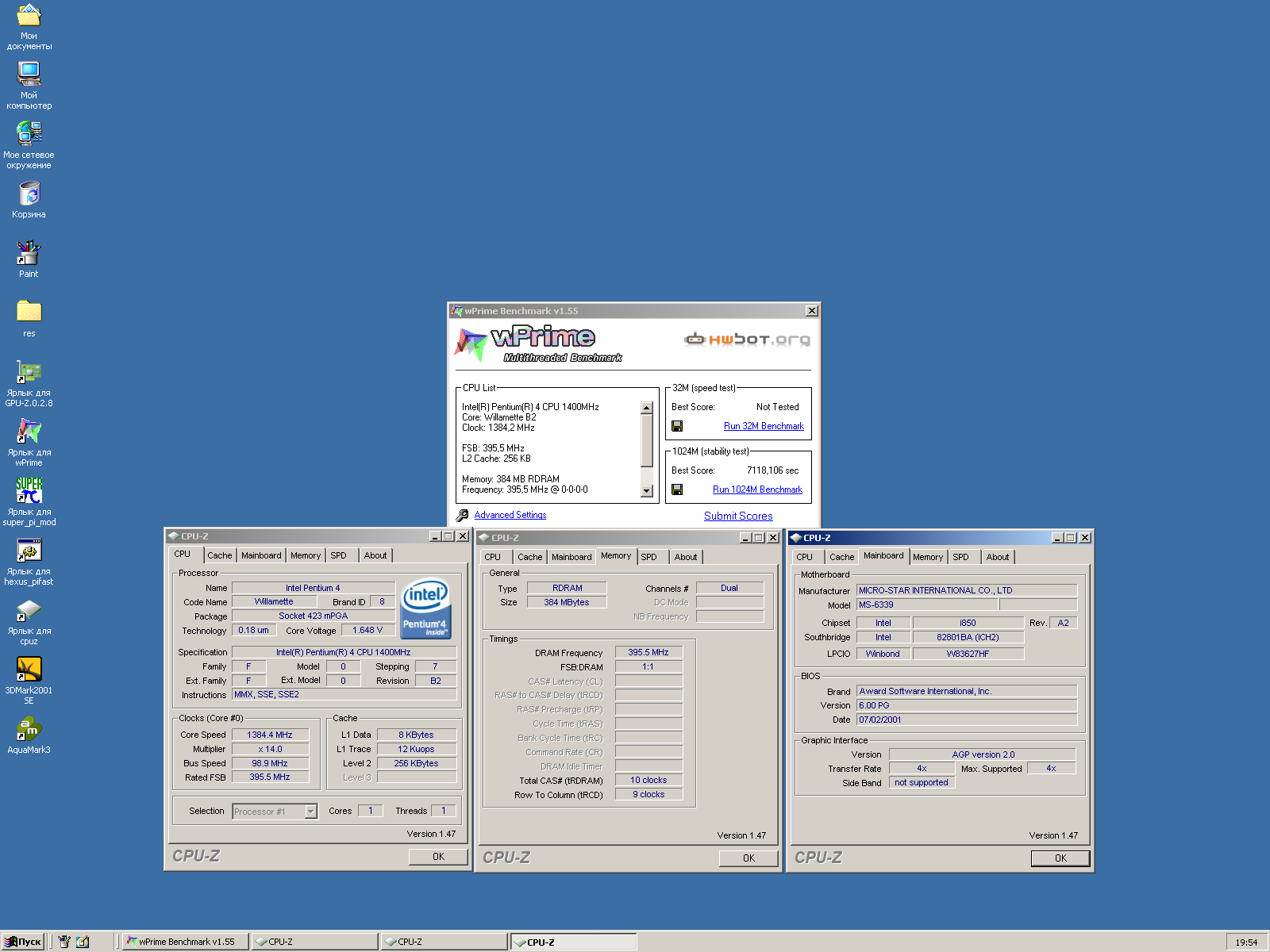Open the Start (Пуск) menu

pos(23,942)
